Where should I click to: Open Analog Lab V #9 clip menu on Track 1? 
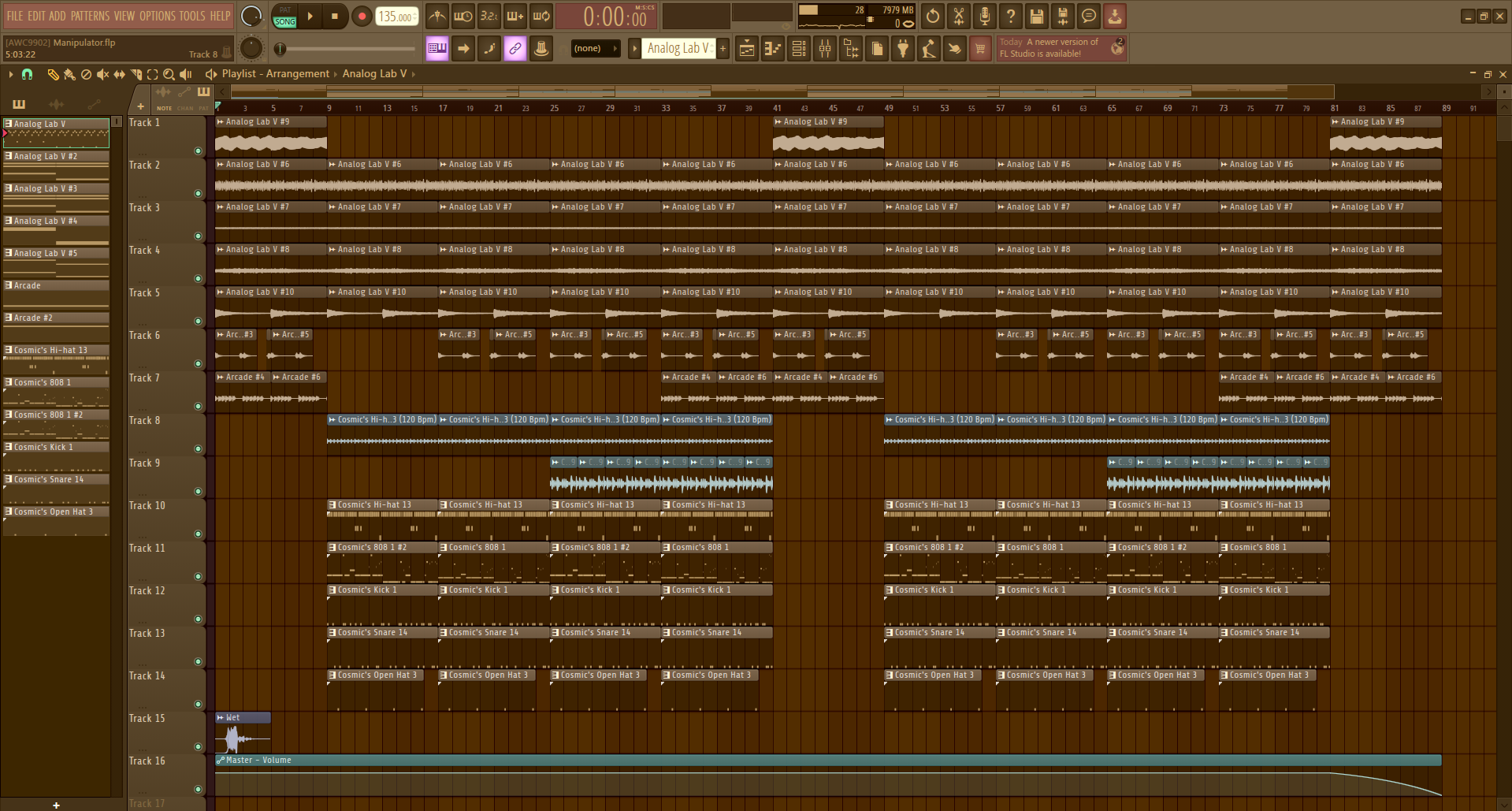click(x=221, y=122)
